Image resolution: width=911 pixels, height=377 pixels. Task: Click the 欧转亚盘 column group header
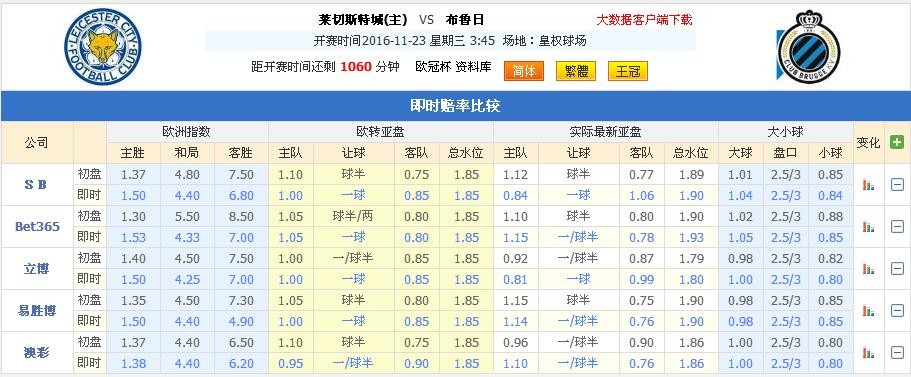[x=381, y=132]
